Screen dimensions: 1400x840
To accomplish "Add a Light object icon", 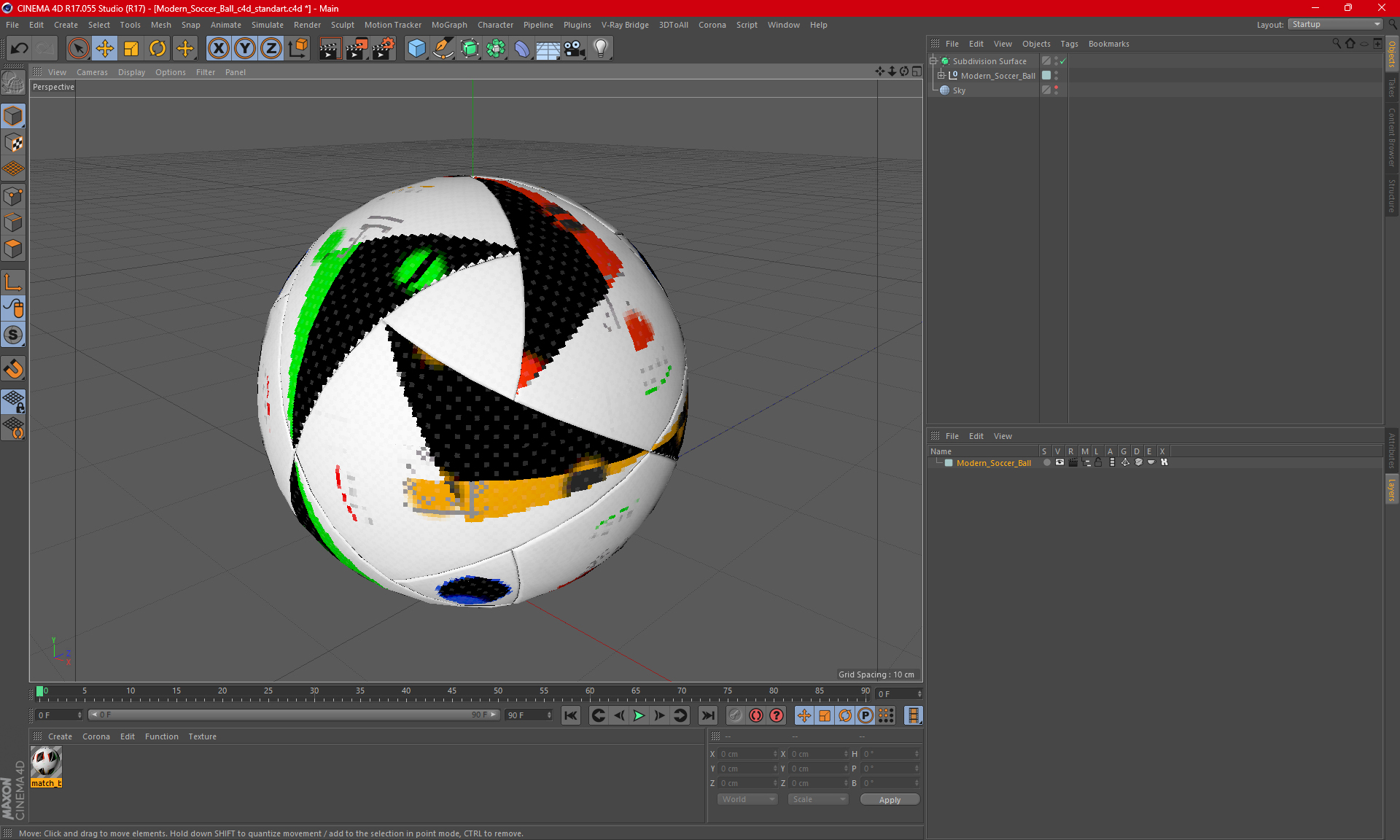I will click(x=600, y=49).
